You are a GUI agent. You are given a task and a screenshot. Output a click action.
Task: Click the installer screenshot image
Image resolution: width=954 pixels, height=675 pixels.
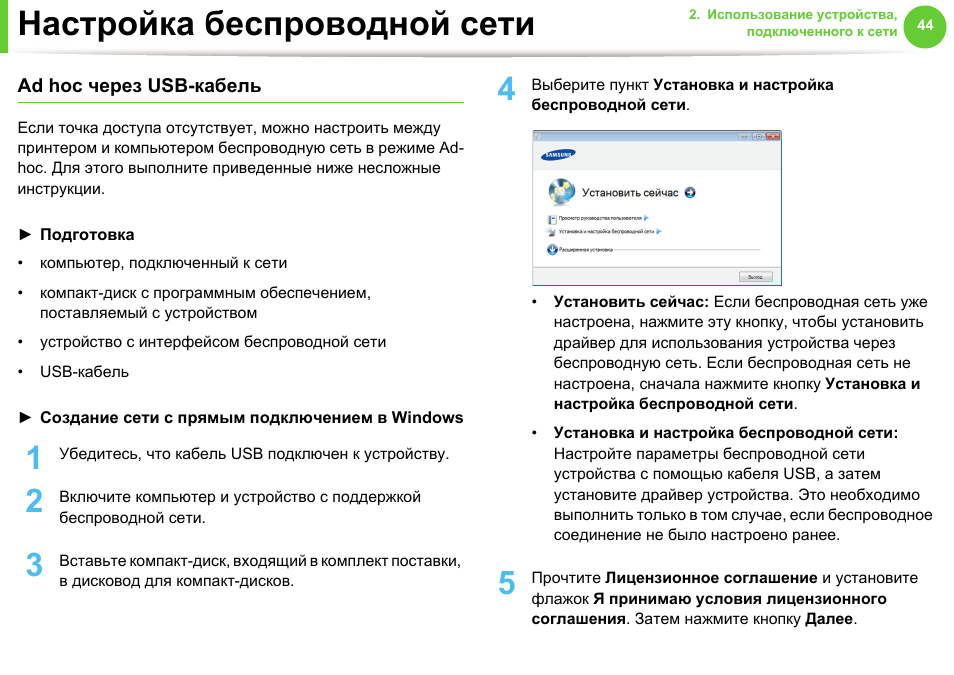656,207
